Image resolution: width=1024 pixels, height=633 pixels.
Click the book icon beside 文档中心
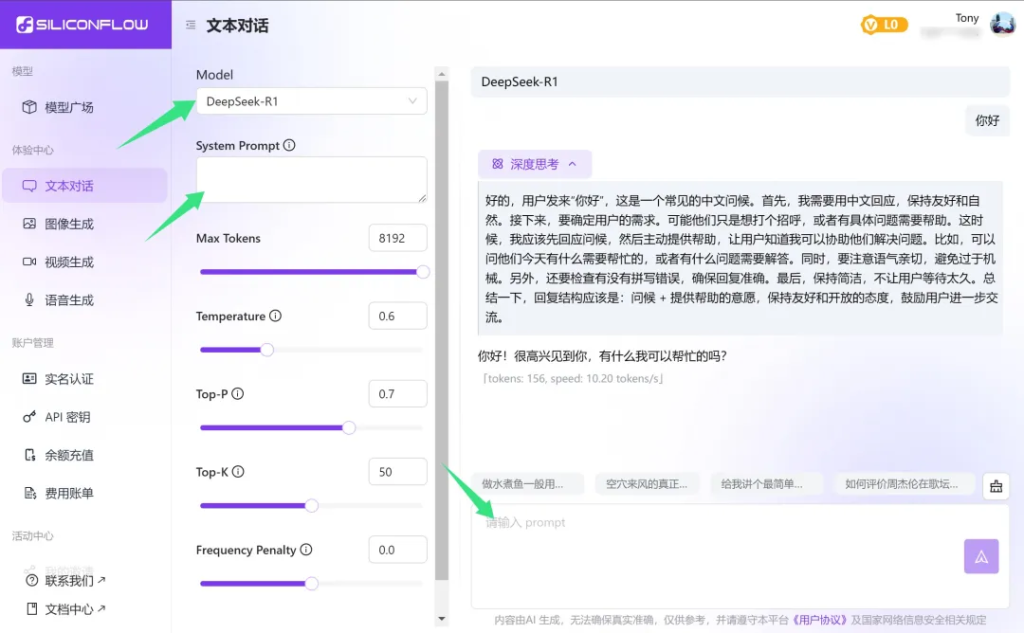31,609
